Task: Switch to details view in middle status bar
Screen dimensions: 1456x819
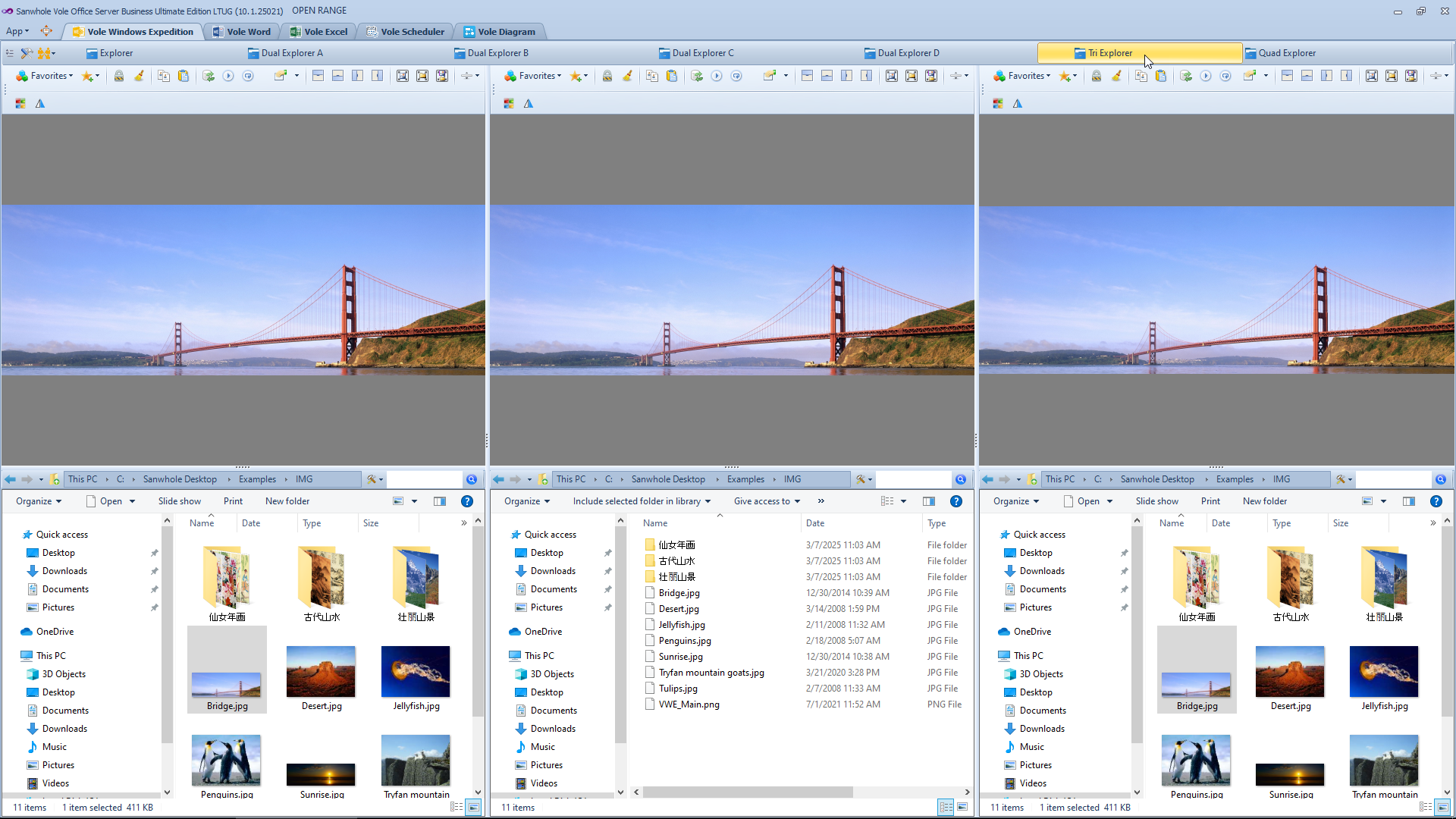Action: point(946,807)
